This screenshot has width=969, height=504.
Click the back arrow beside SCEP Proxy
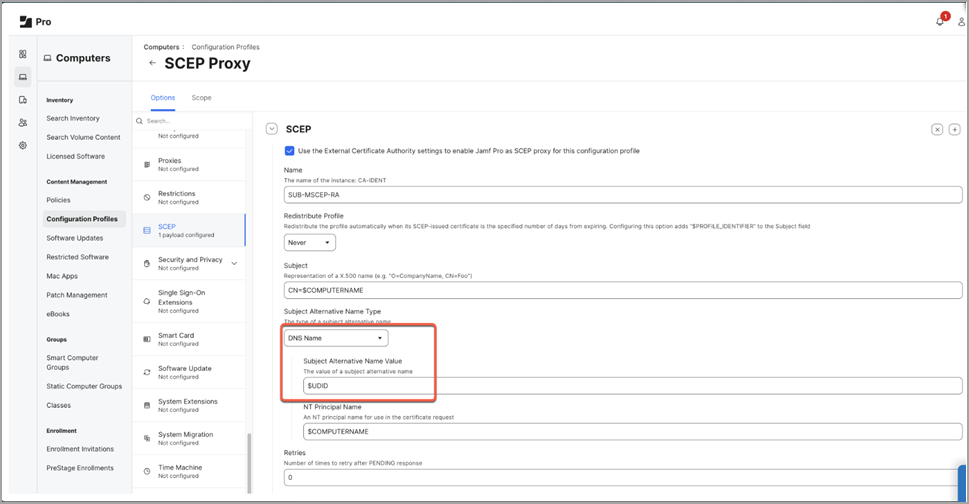point(152,63)
